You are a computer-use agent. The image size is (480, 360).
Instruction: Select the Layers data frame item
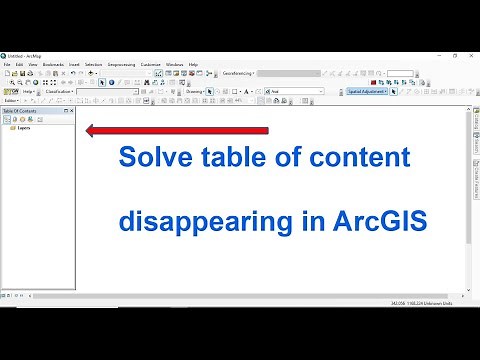point(20,128)
